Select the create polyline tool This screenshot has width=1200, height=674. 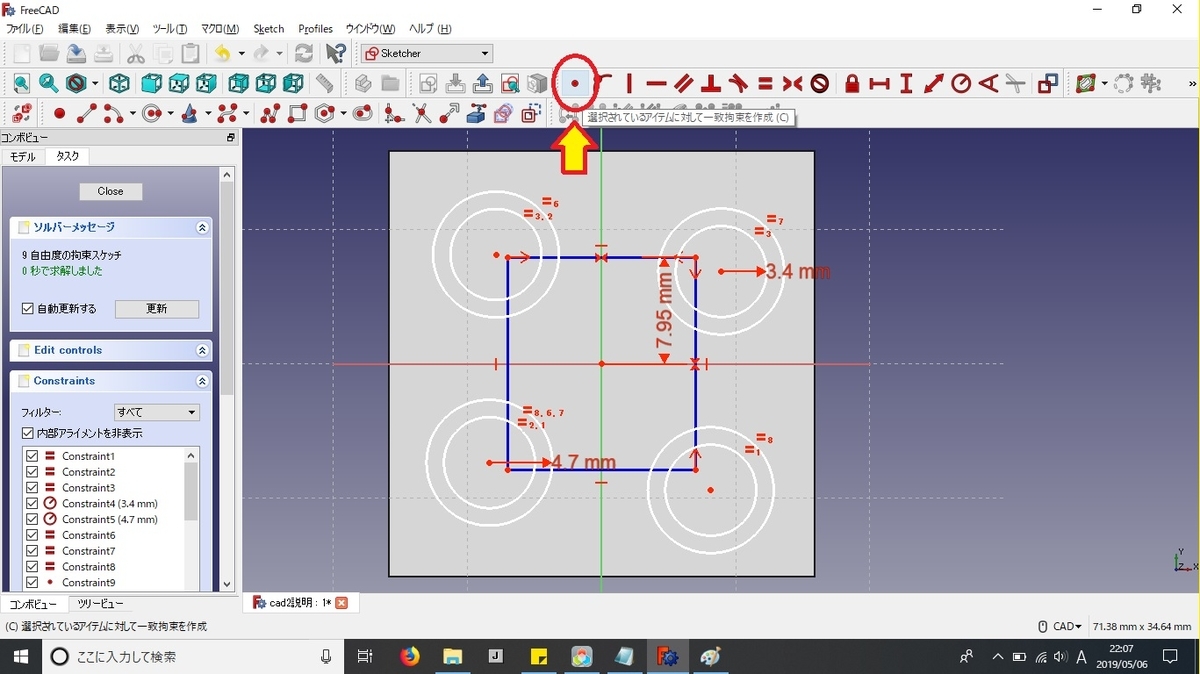coord(270,113)
